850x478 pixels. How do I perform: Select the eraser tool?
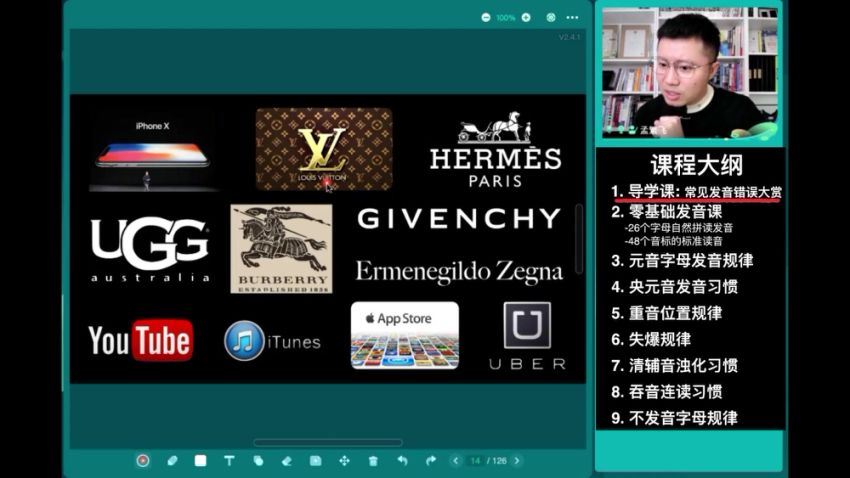point(287,461)
